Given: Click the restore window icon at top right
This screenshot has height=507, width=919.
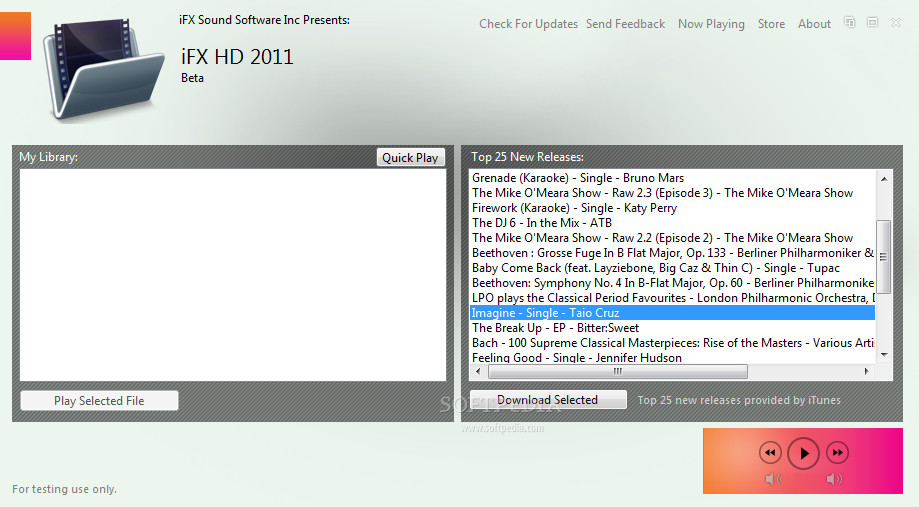Looking at the screenshot, I should click(x=849, y=22).
